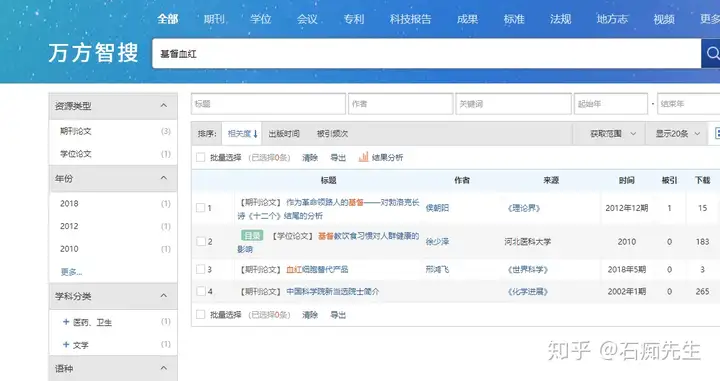
Task: Select checkbox for result row 1
Action: 201,208
